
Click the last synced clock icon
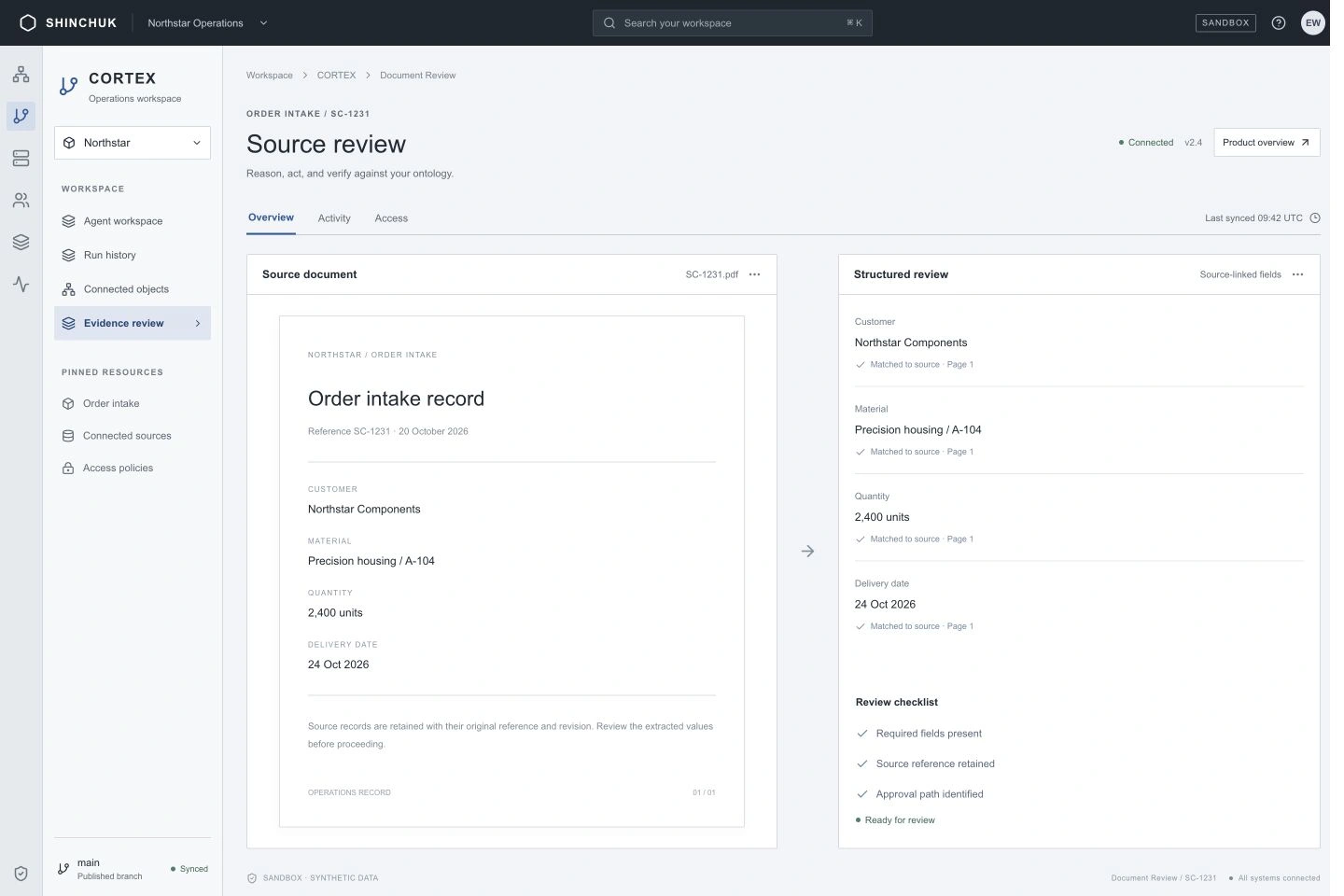[x=1315, y=218]
